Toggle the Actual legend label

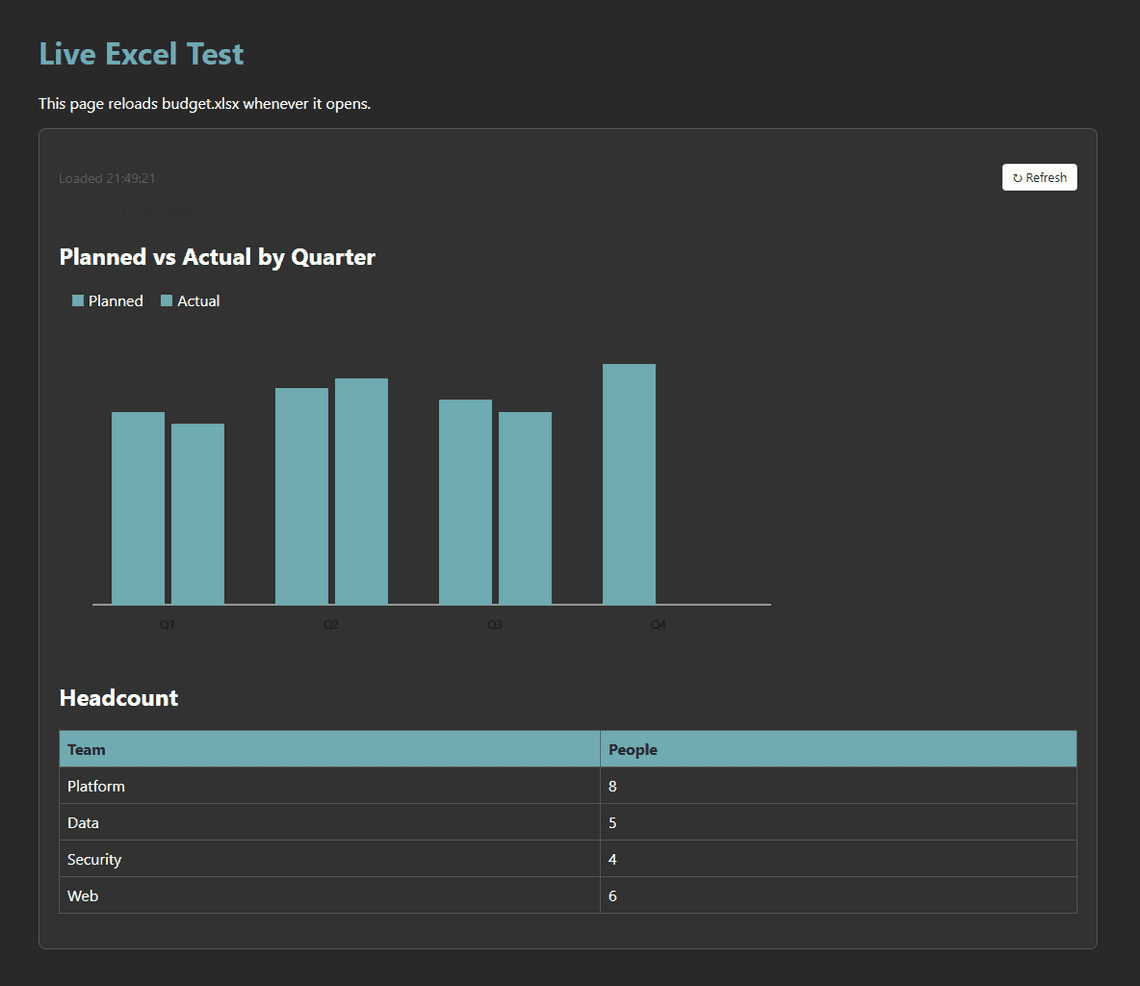(x=198, y=301)
